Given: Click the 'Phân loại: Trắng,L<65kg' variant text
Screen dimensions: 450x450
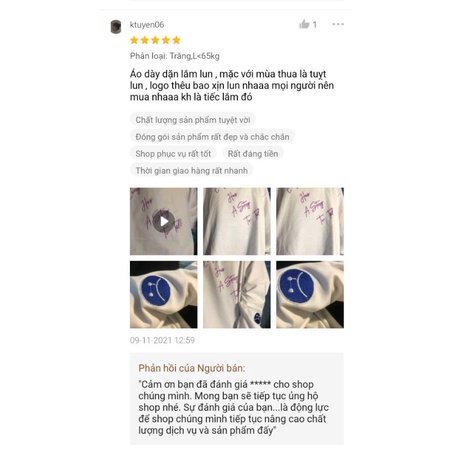Looking at the screenshot, I should pyautogui.click(x=175, y=56).
